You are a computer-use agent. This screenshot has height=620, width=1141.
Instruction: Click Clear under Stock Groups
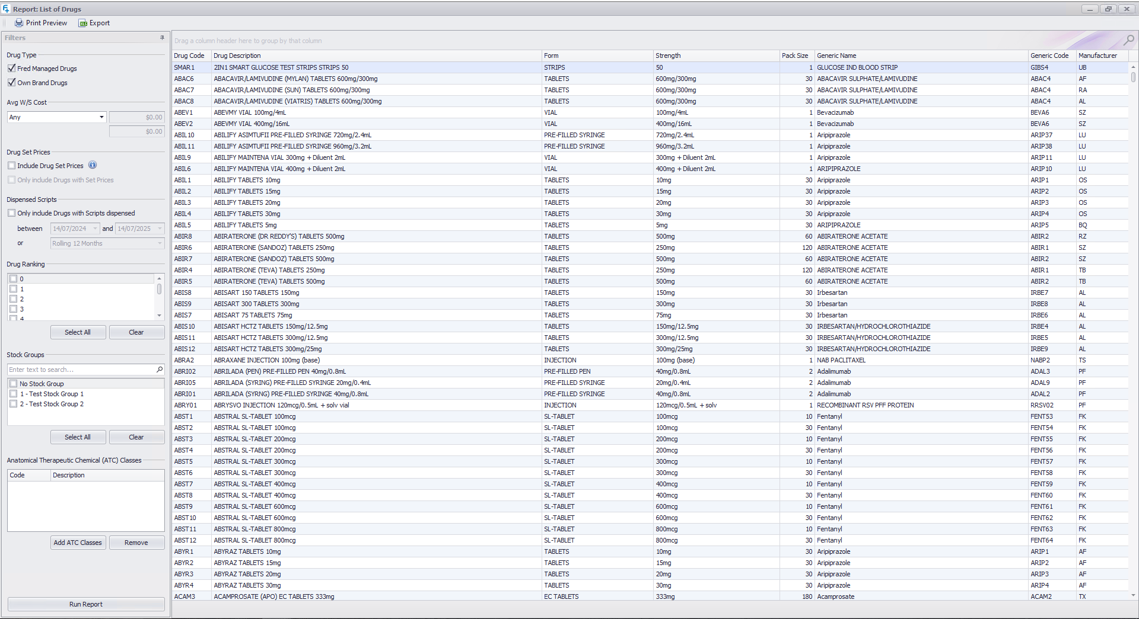[x=136, y=437]
